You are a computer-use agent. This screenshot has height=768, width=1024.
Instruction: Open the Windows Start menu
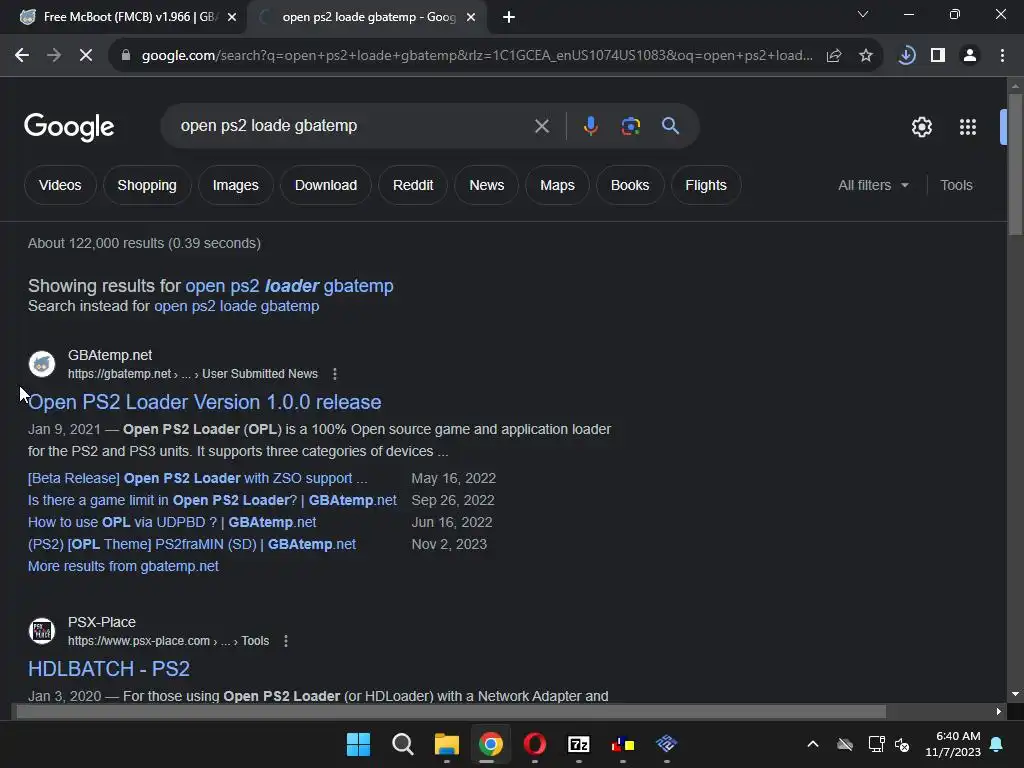[x=358, y=744]
